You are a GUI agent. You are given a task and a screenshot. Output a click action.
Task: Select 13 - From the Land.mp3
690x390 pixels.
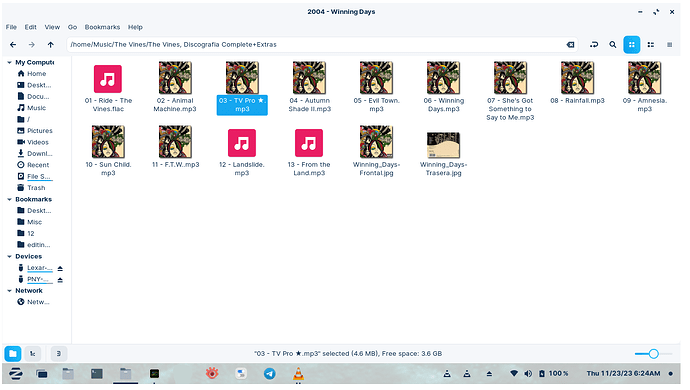[x=309, y=152]
